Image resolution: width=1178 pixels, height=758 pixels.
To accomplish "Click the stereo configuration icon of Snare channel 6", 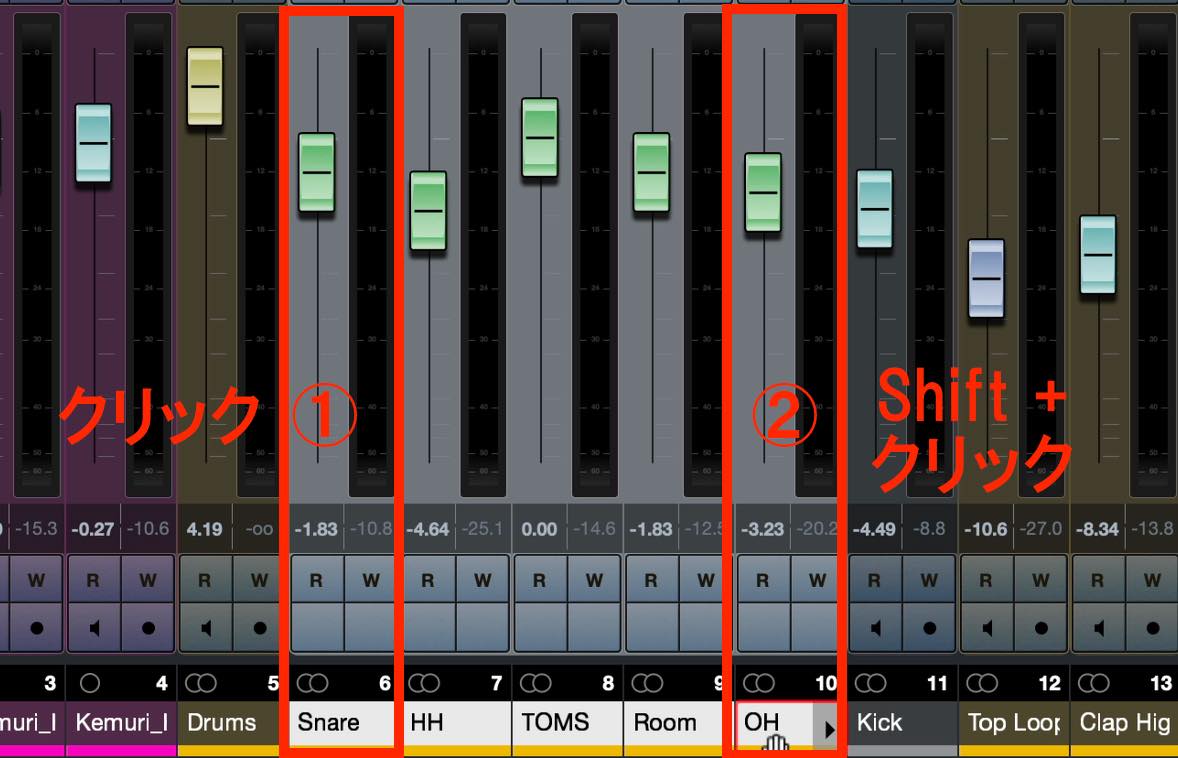I will point(313,683).
